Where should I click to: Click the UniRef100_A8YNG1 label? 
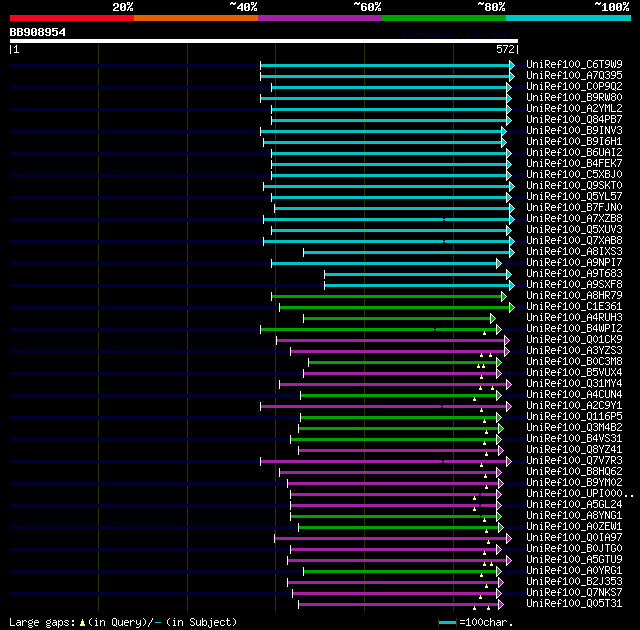(574, 516)
